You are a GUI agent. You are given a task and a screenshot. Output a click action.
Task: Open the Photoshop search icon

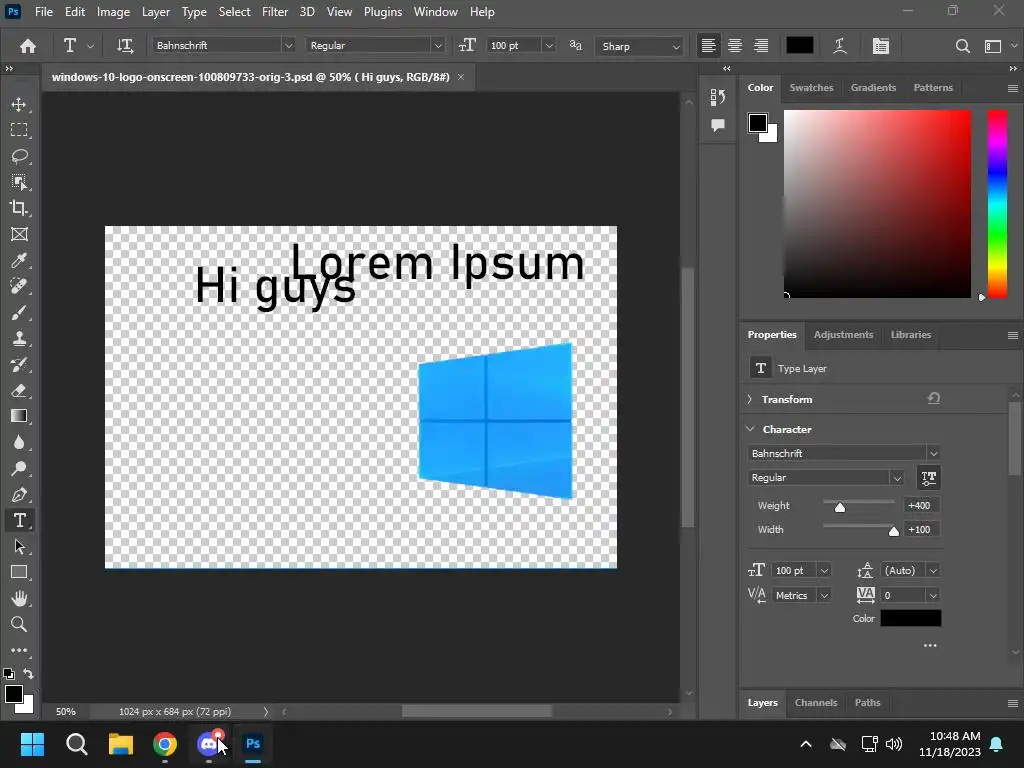click(x=962, y=46)
